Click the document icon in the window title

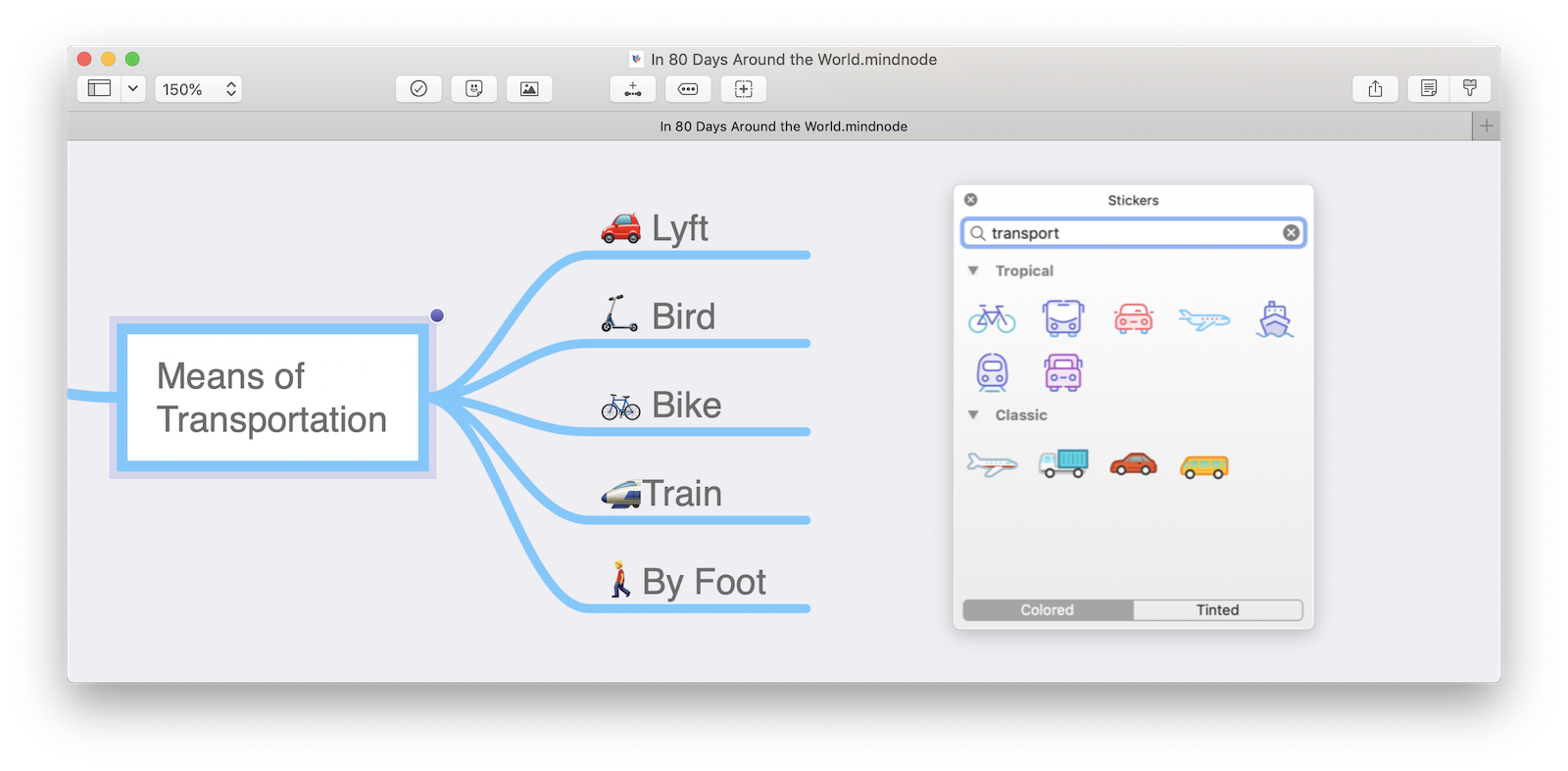pyautogui.click(x=637, y=59)
